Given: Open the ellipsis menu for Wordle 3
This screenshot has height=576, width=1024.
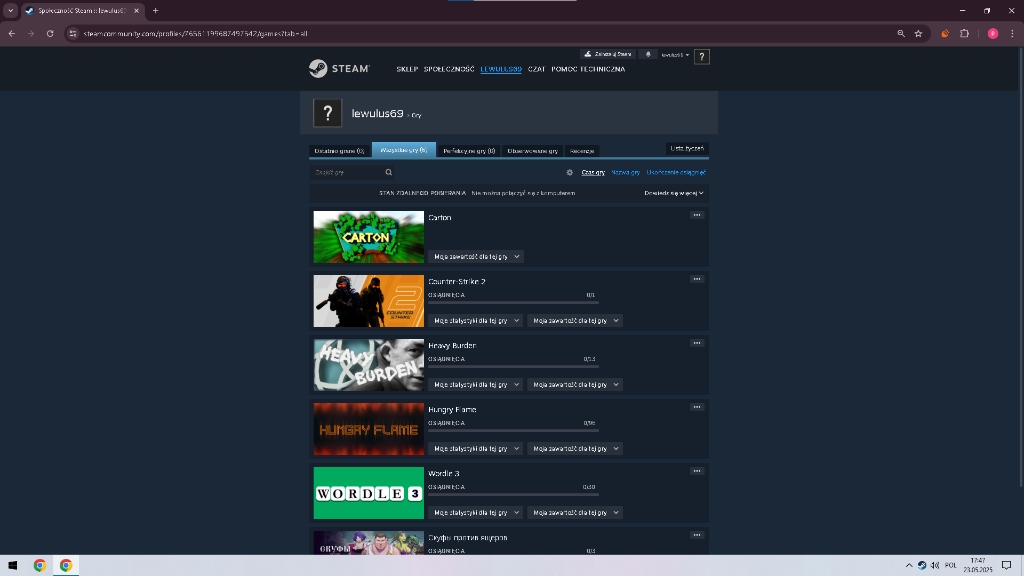Looking at the screenshot, I should coord(696,471).
